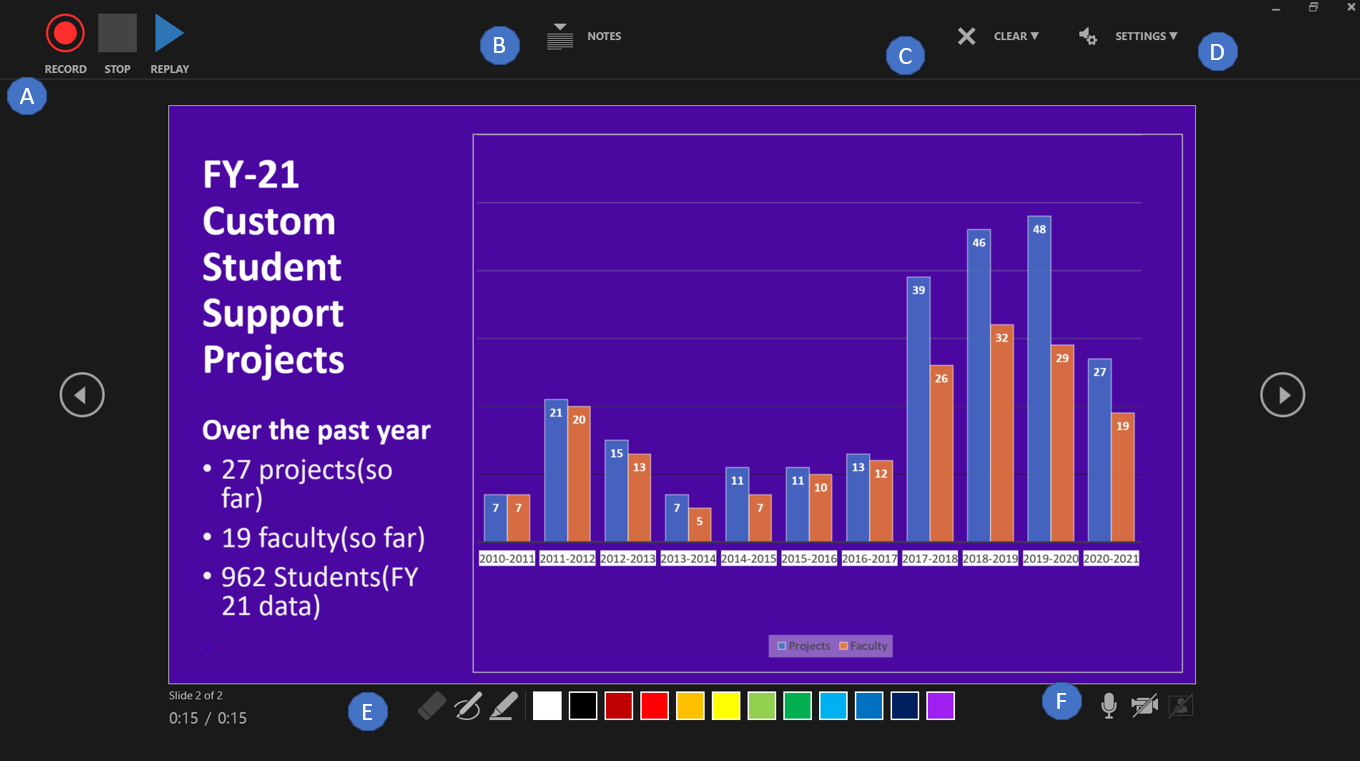Open the Clear dropdown menu

click(1016, 36)
